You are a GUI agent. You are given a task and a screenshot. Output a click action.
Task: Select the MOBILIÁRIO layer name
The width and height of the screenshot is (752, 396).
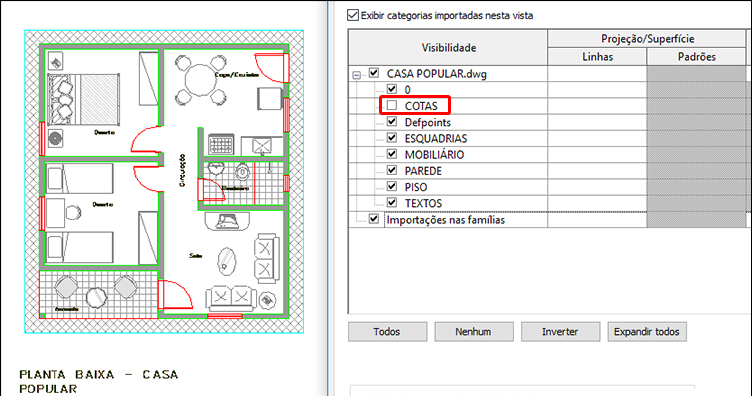434,155
